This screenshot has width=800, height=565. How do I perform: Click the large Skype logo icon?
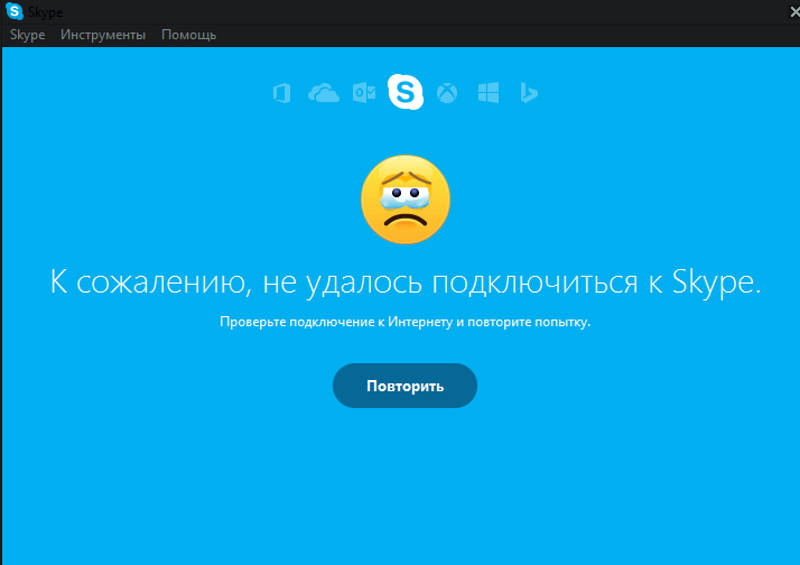(406, 92)
